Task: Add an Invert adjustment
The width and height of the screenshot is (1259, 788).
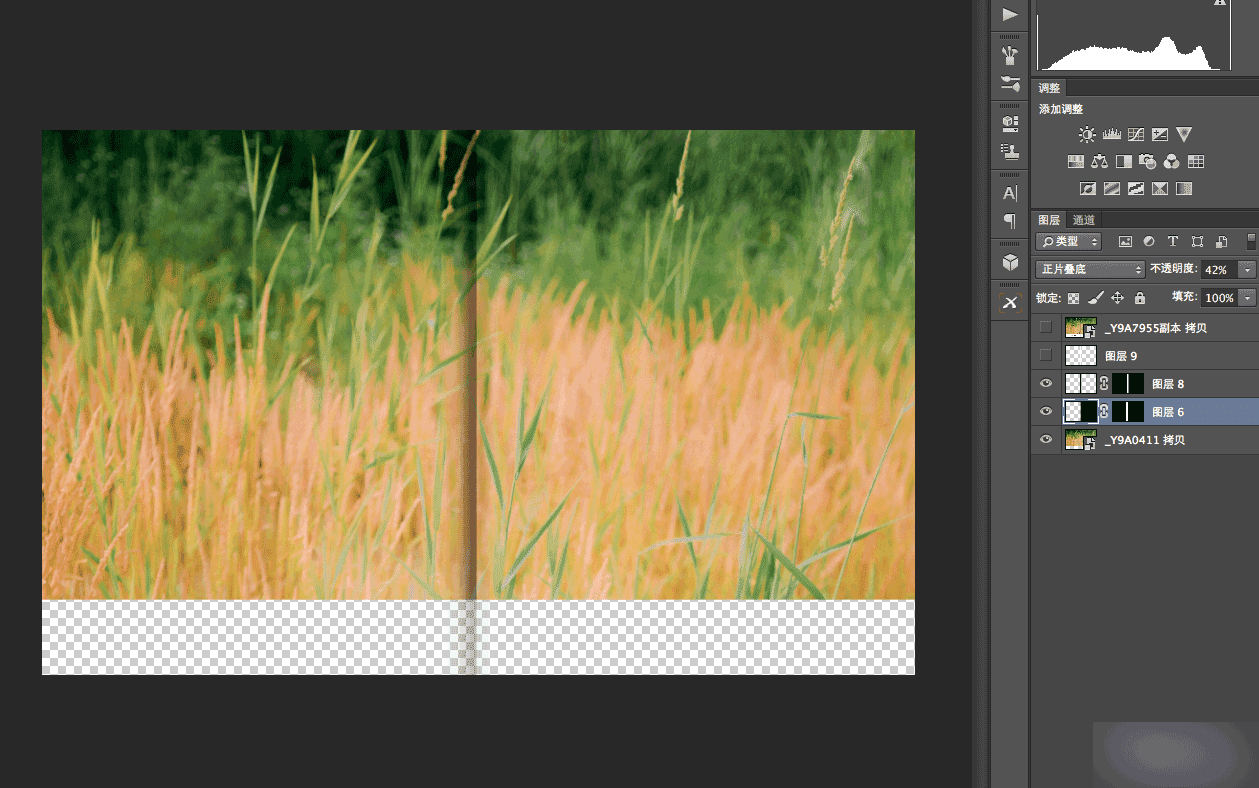Action: pyautogui.click(x=1087, y=188)
